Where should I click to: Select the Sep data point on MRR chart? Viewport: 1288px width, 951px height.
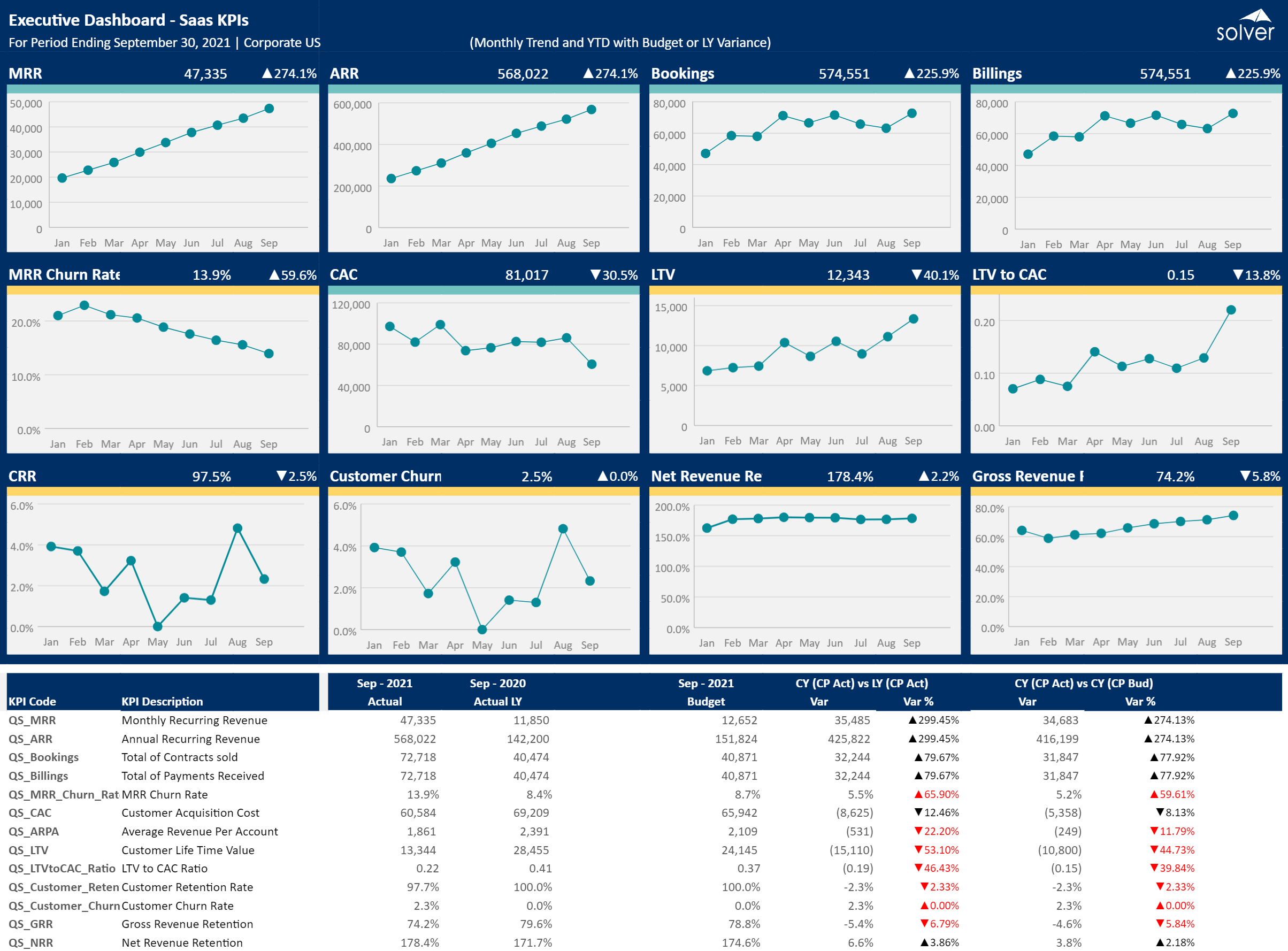coord(269,108)
